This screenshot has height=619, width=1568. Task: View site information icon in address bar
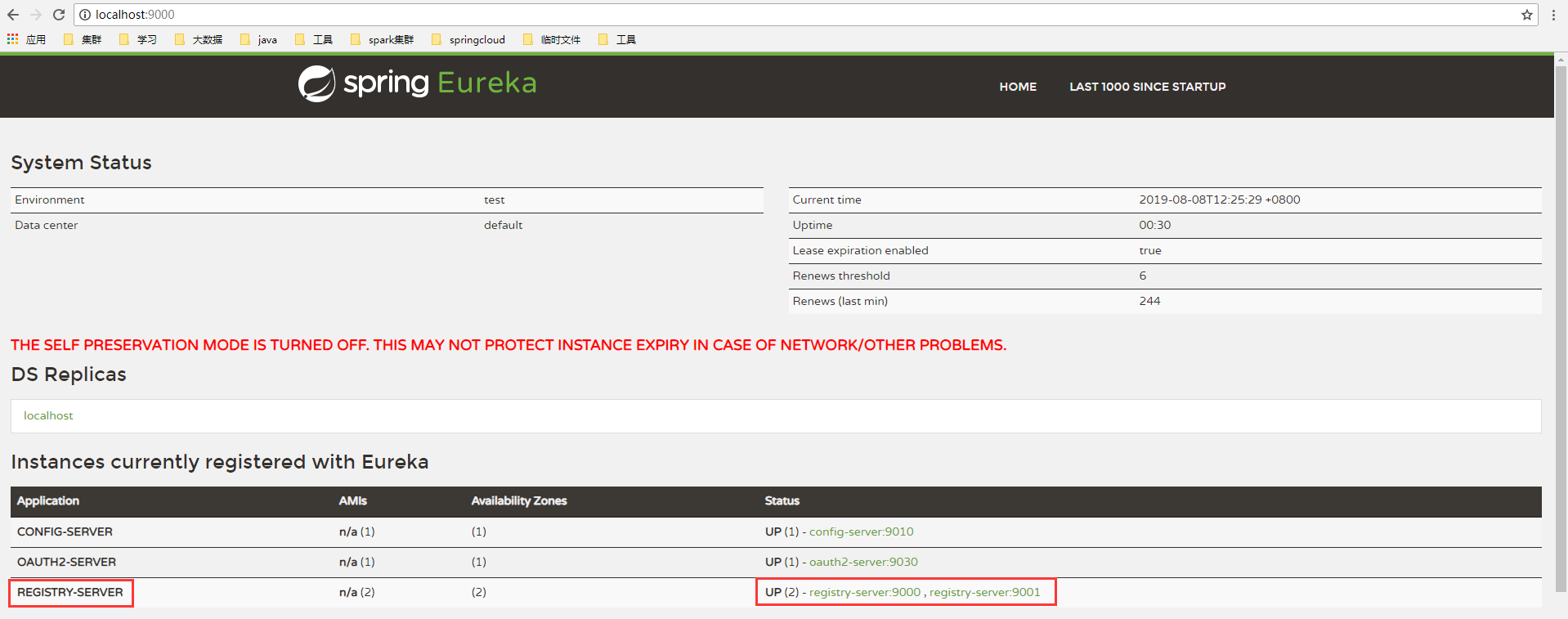point(85,15)
